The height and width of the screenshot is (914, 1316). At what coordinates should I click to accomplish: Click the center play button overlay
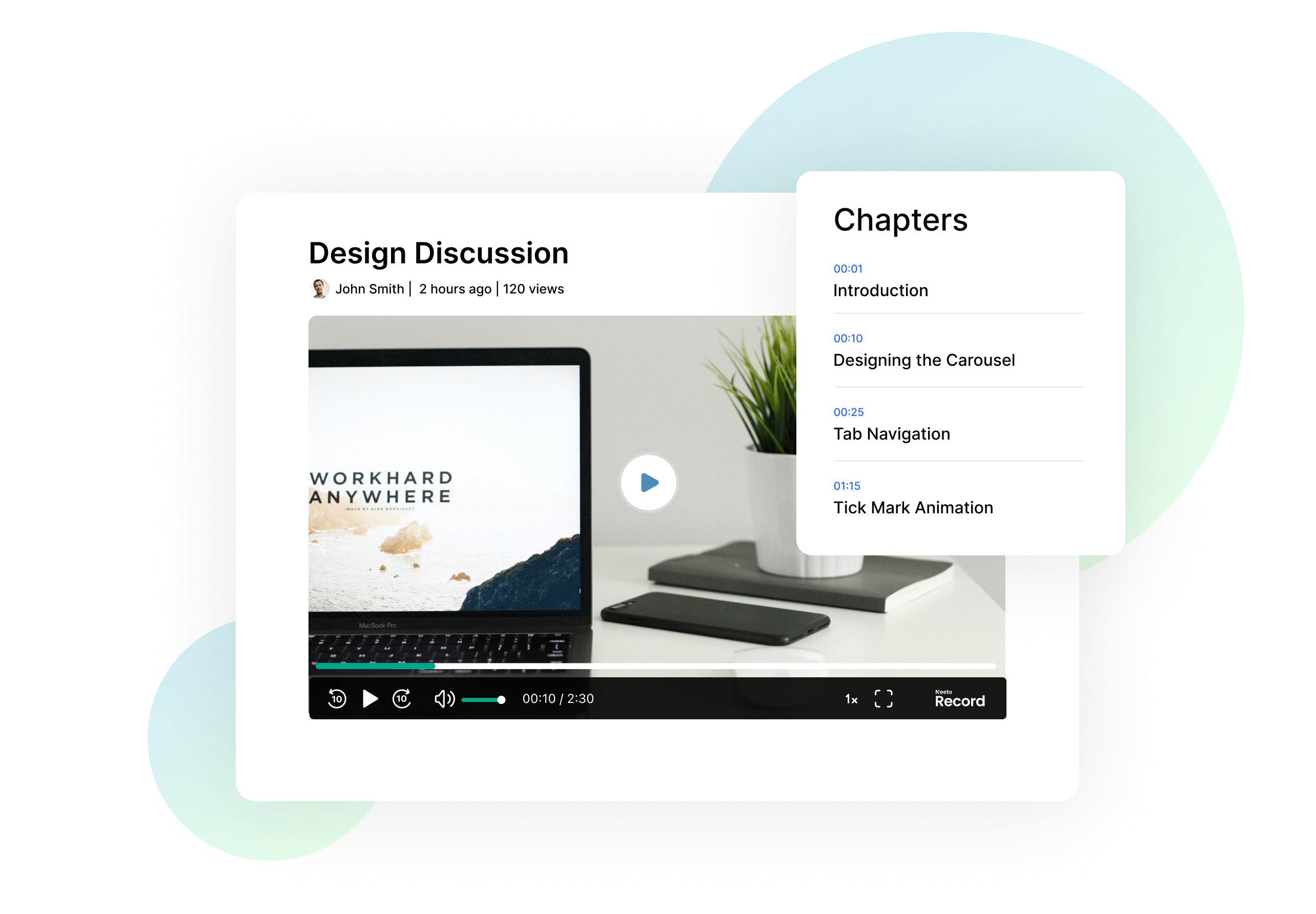pyautogui.click(x=648, y=482)
